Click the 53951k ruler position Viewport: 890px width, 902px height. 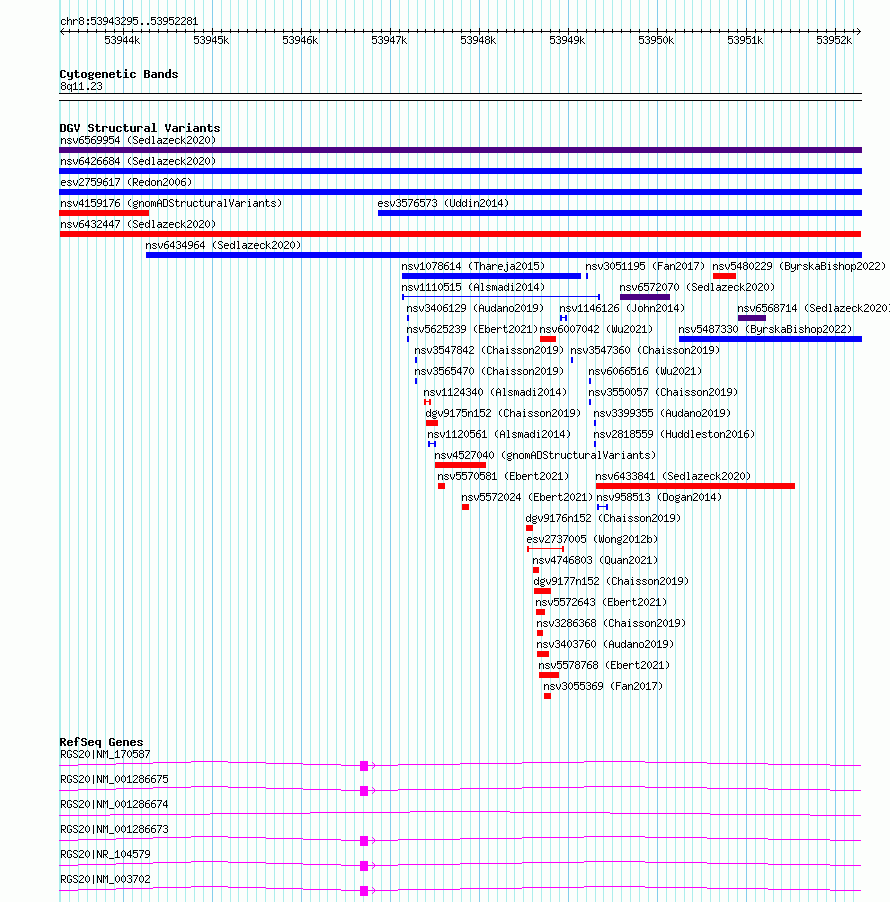745,40
